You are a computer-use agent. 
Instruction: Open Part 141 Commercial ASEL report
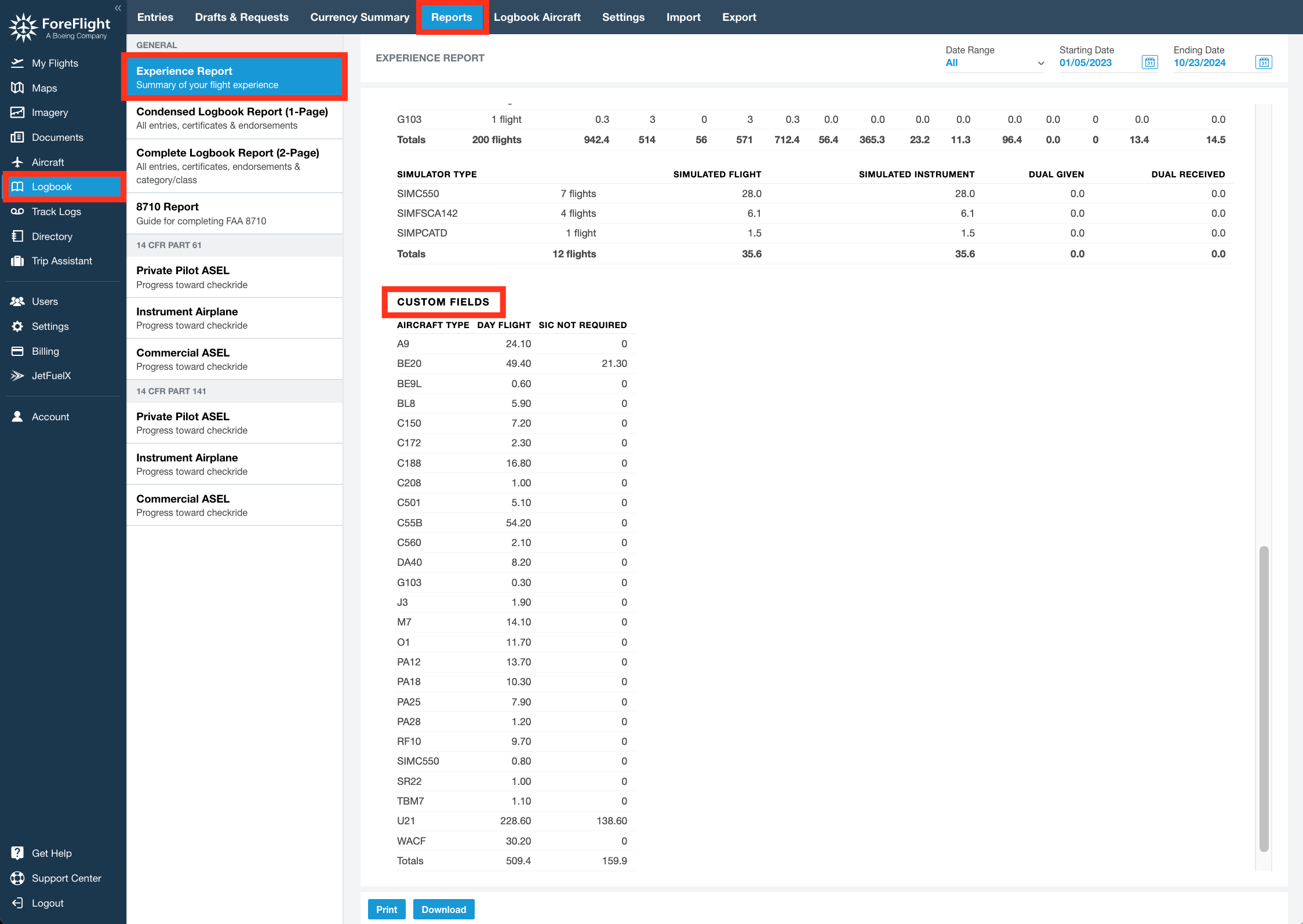click(x=234, y=505)
